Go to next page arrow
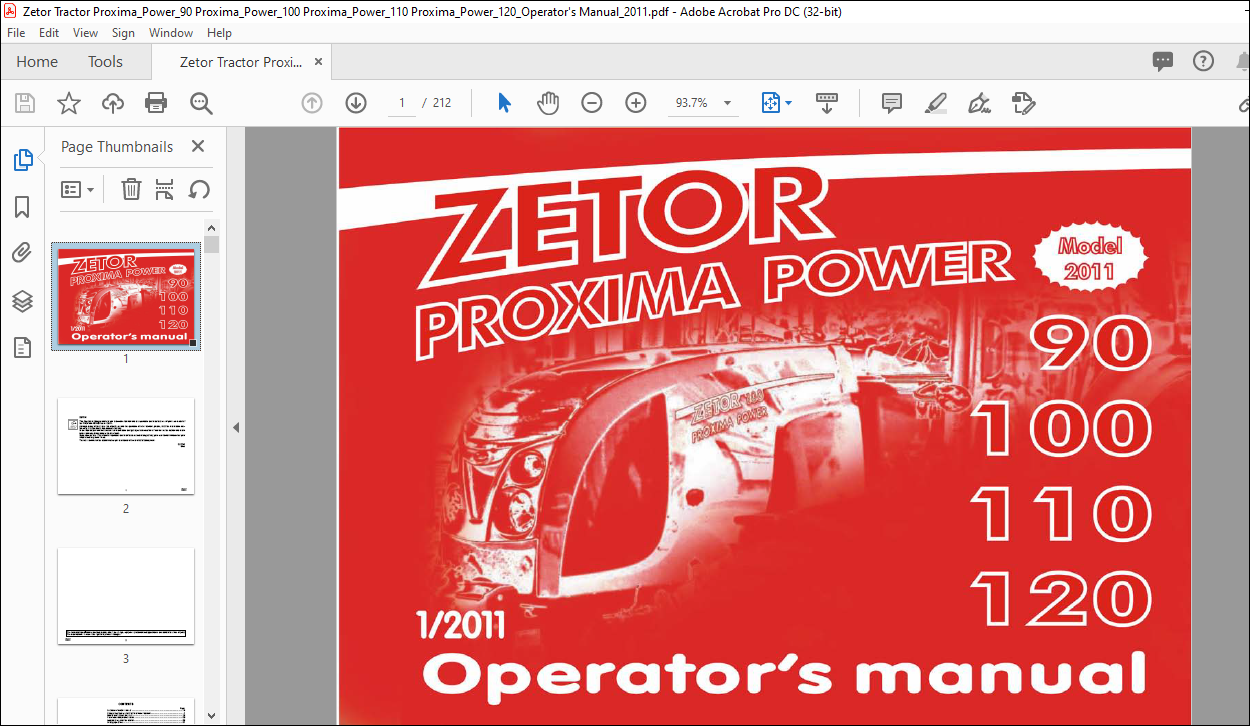 coord(356,103)
